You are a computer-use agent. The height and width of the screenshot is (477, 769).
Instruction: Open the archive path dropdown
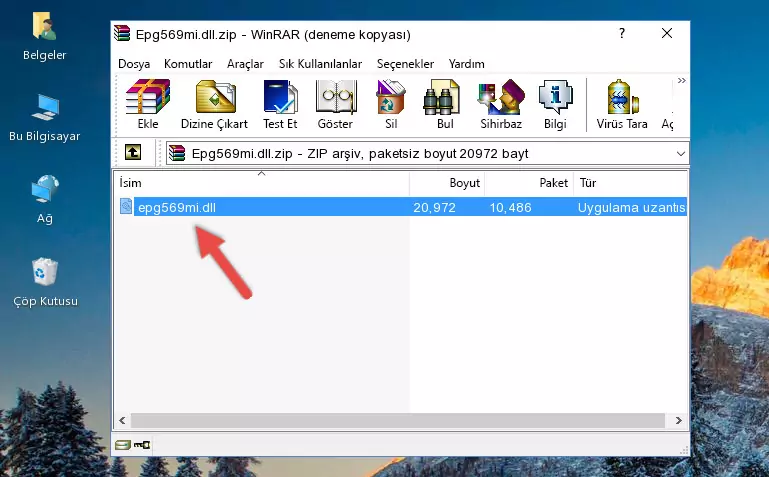681,153
